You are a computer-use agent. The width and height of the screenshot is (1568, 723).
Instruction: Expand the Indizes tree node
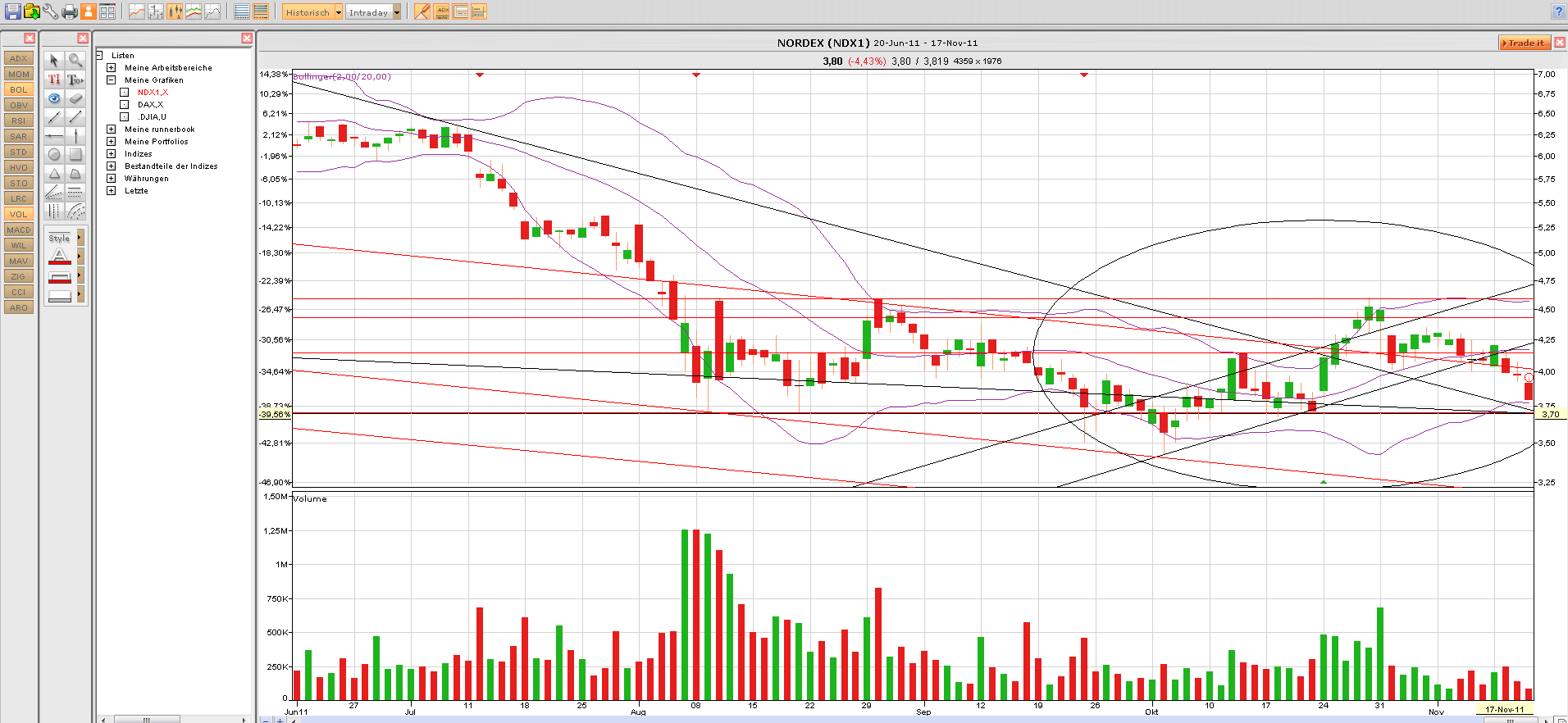(x=111, y=153)
